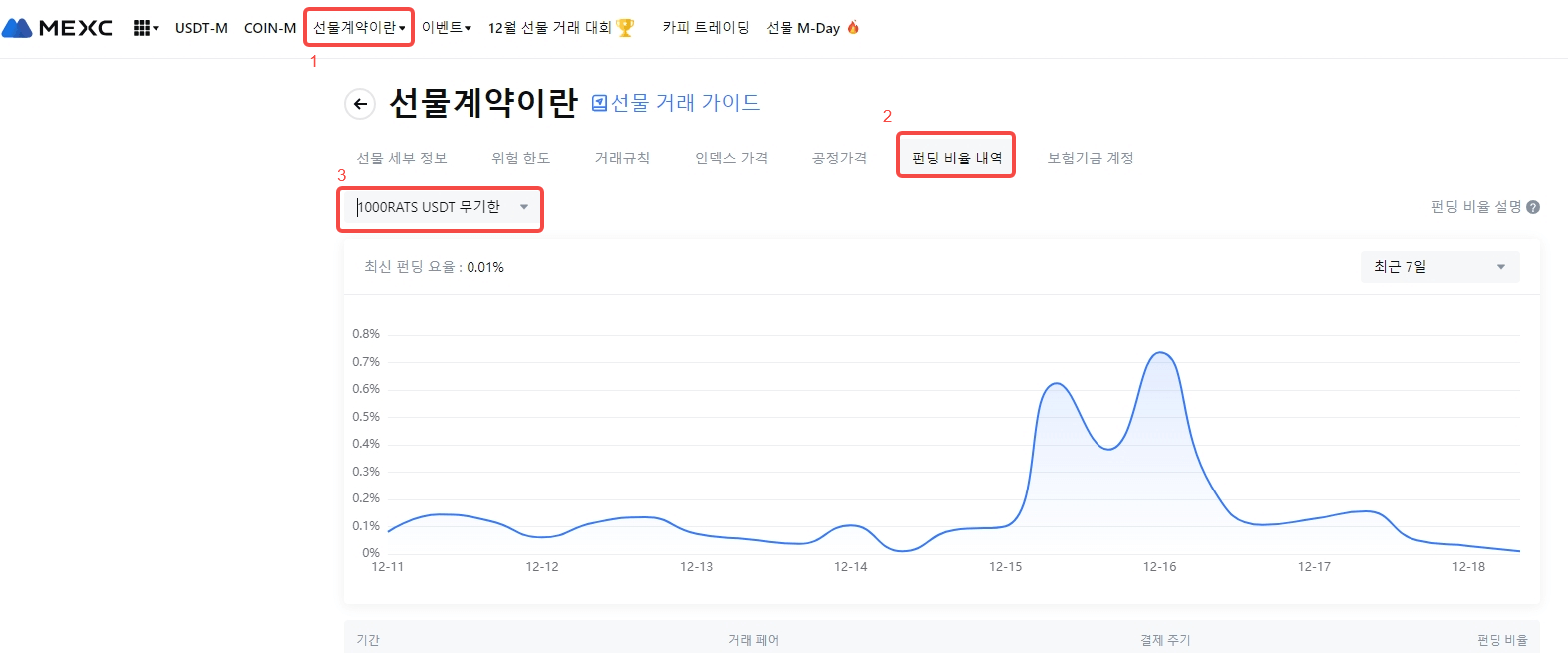Click the flame icon beside 선물 M-Day
1568x653 pixels.
click(853, 28)
